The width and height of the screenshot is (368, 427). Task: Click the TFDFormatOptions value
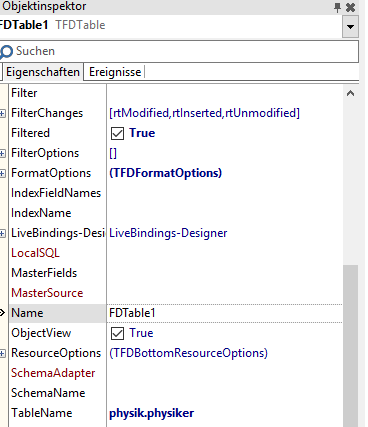[165, 173]
